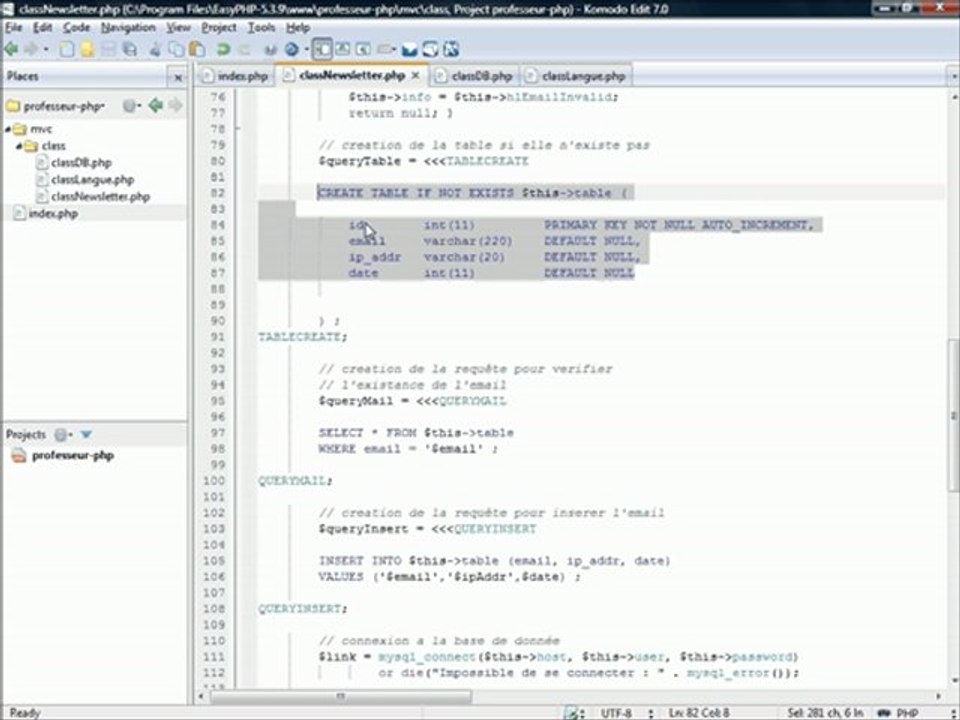The width and height of the screenshot is (960, 720).
Task: Create a new file from the toolbar
Action: click(x=67, y=49)
